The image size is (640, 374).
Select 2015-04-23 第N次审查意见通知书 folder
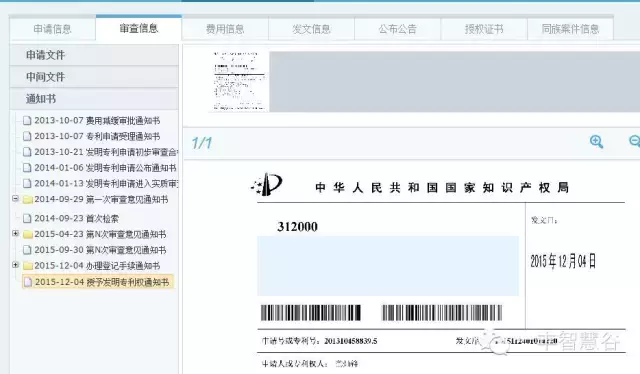100,234
